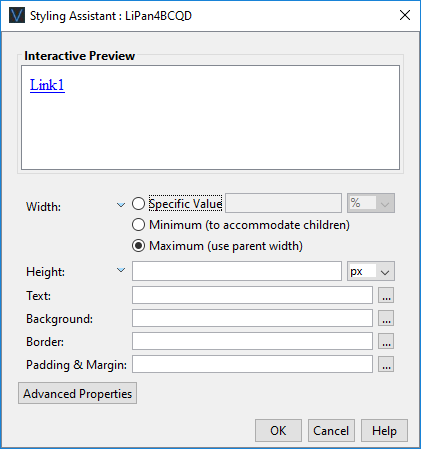421x449 pixels.
Task: Click the blue arrow next to Height
Action: coord(121,270)
